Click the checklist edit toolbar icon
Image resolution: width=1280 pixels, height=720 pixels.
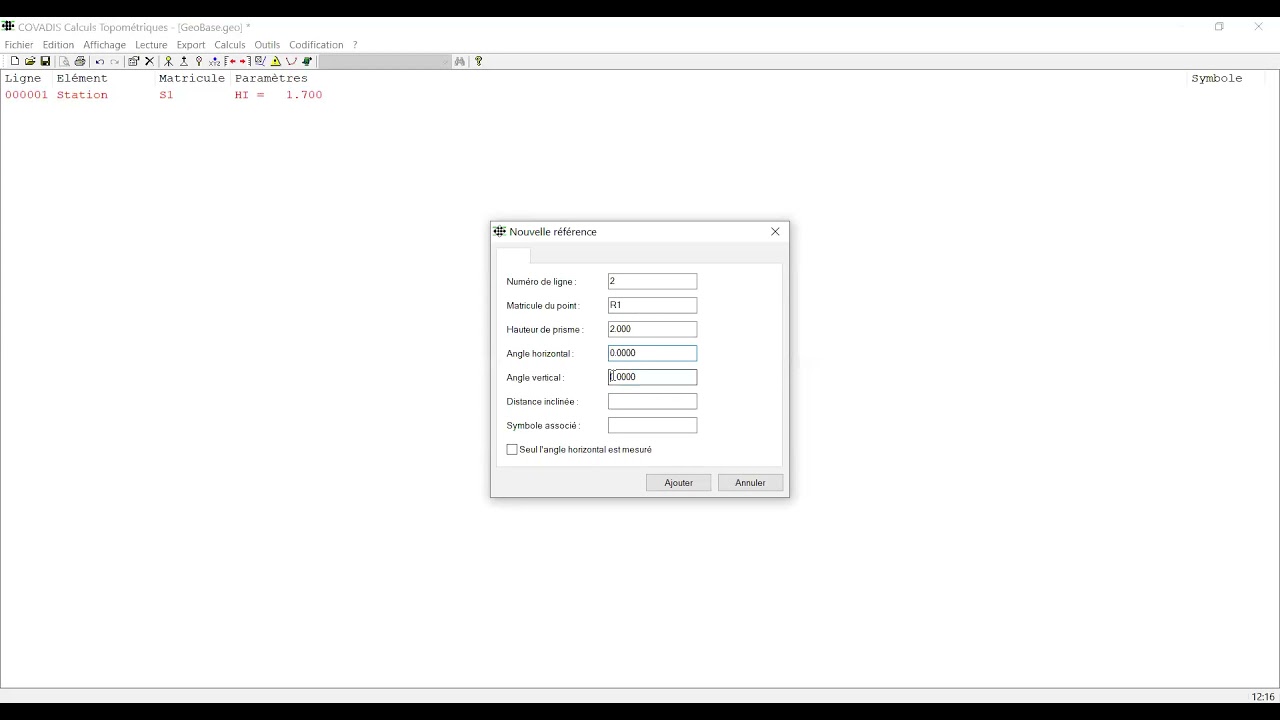coord(260,61)
